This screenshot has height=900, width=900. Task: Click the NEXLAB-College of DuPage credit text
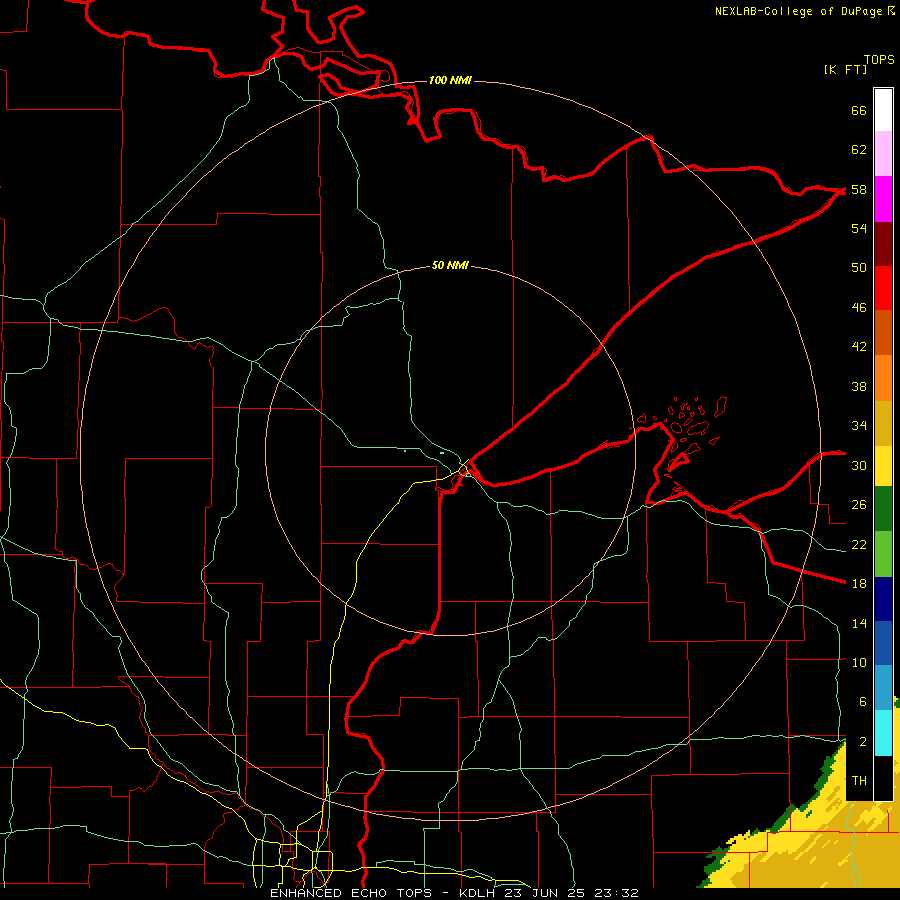pyautogui.click(x=804, y=11)
